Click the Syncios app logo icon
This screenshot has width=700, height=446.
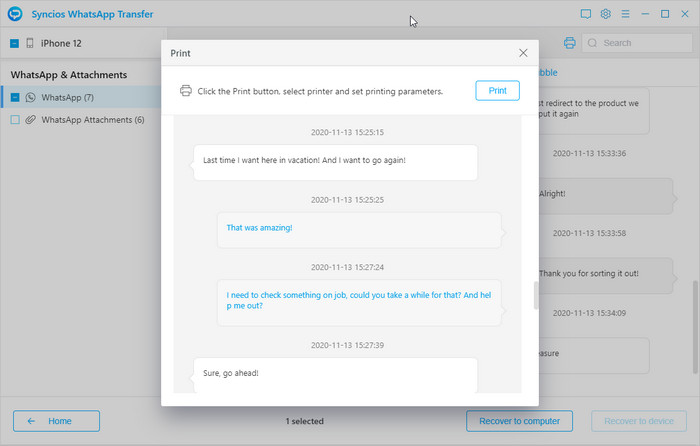point(15,14)
